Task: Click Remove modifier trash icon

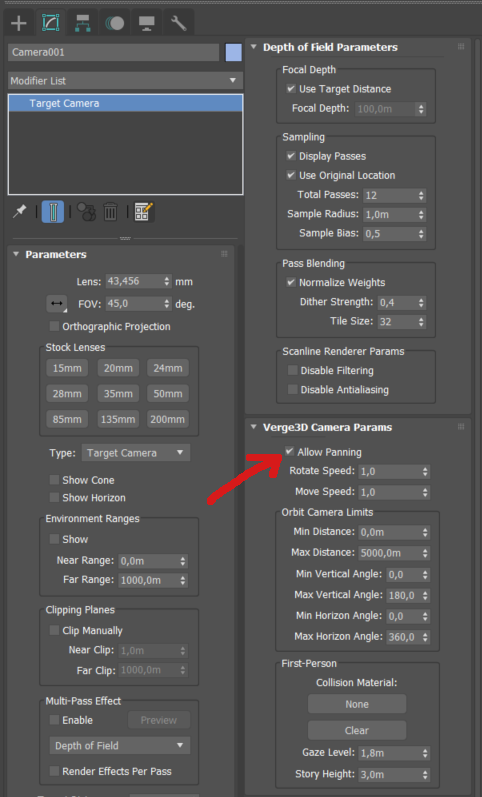Action: coord(110,211)
